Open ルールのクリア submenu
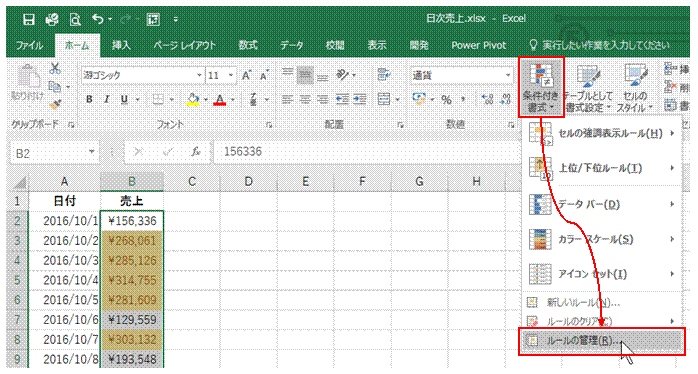 pyautogui.click(x=601, y=321)
